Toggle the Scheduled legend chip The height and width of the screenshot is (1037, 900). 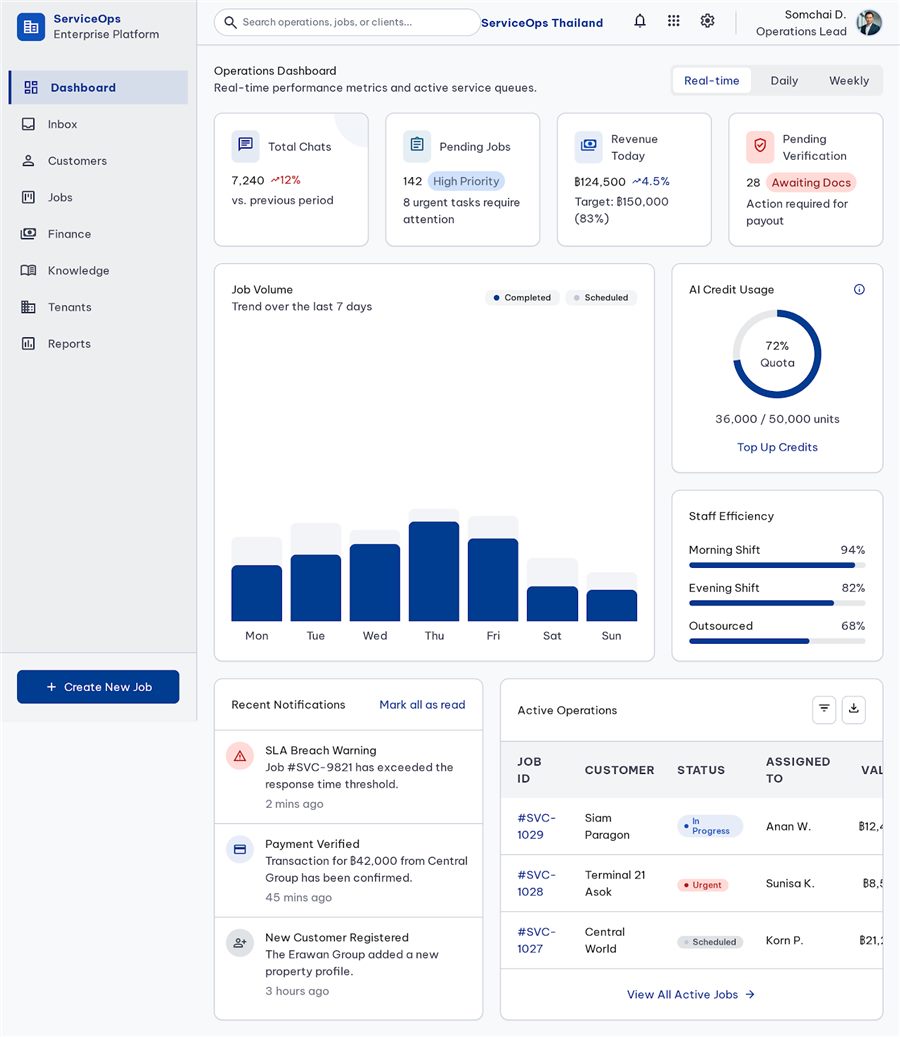coord(601,298)
